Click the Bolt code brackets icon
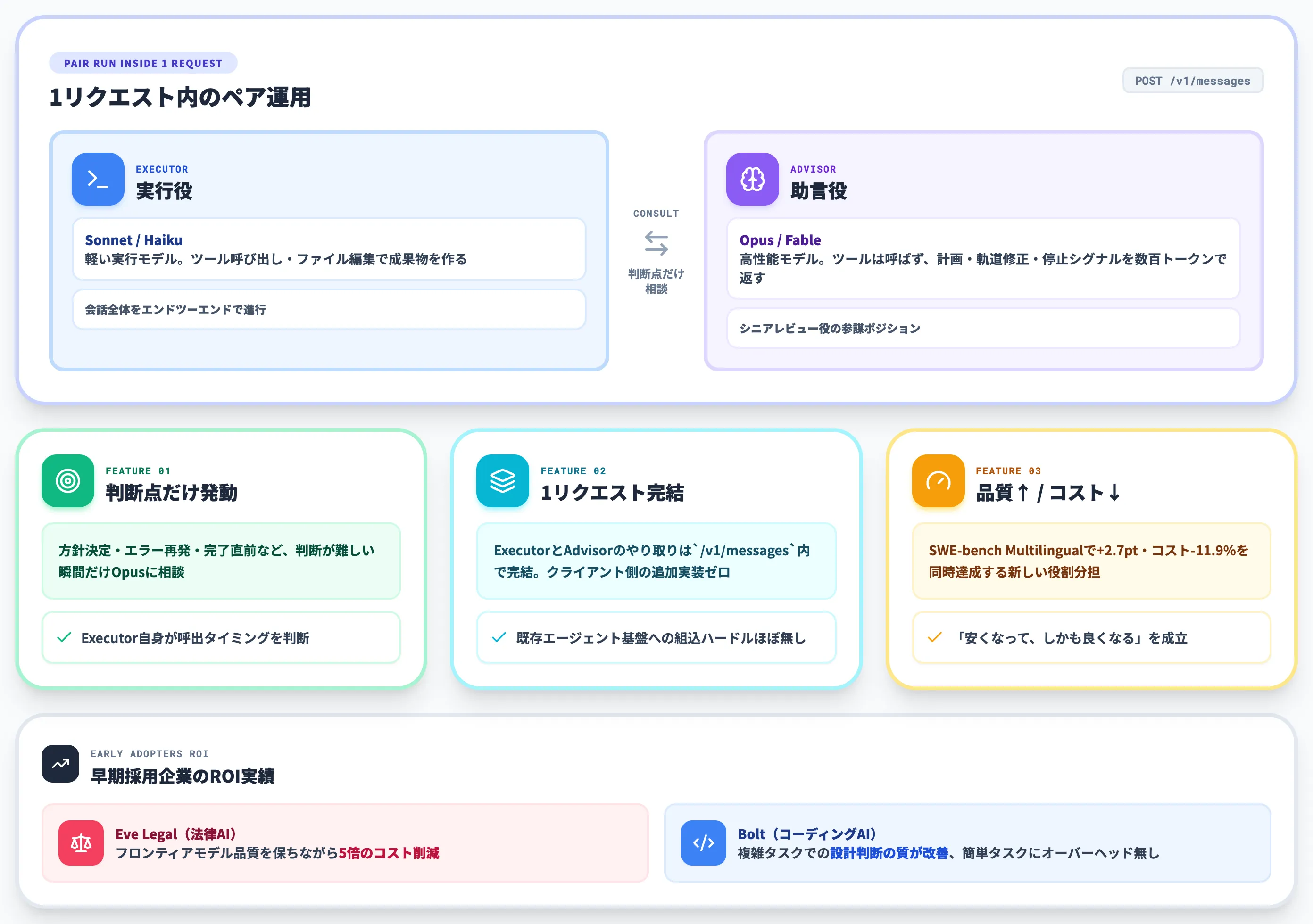The width and height of the screenshot is (1313, 924). click(x=703, y=843)
